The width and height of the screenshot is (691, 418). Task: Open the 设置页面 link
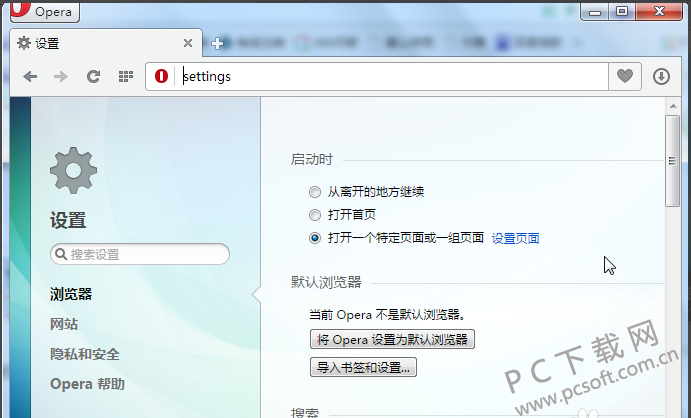(x=515, y=238)
